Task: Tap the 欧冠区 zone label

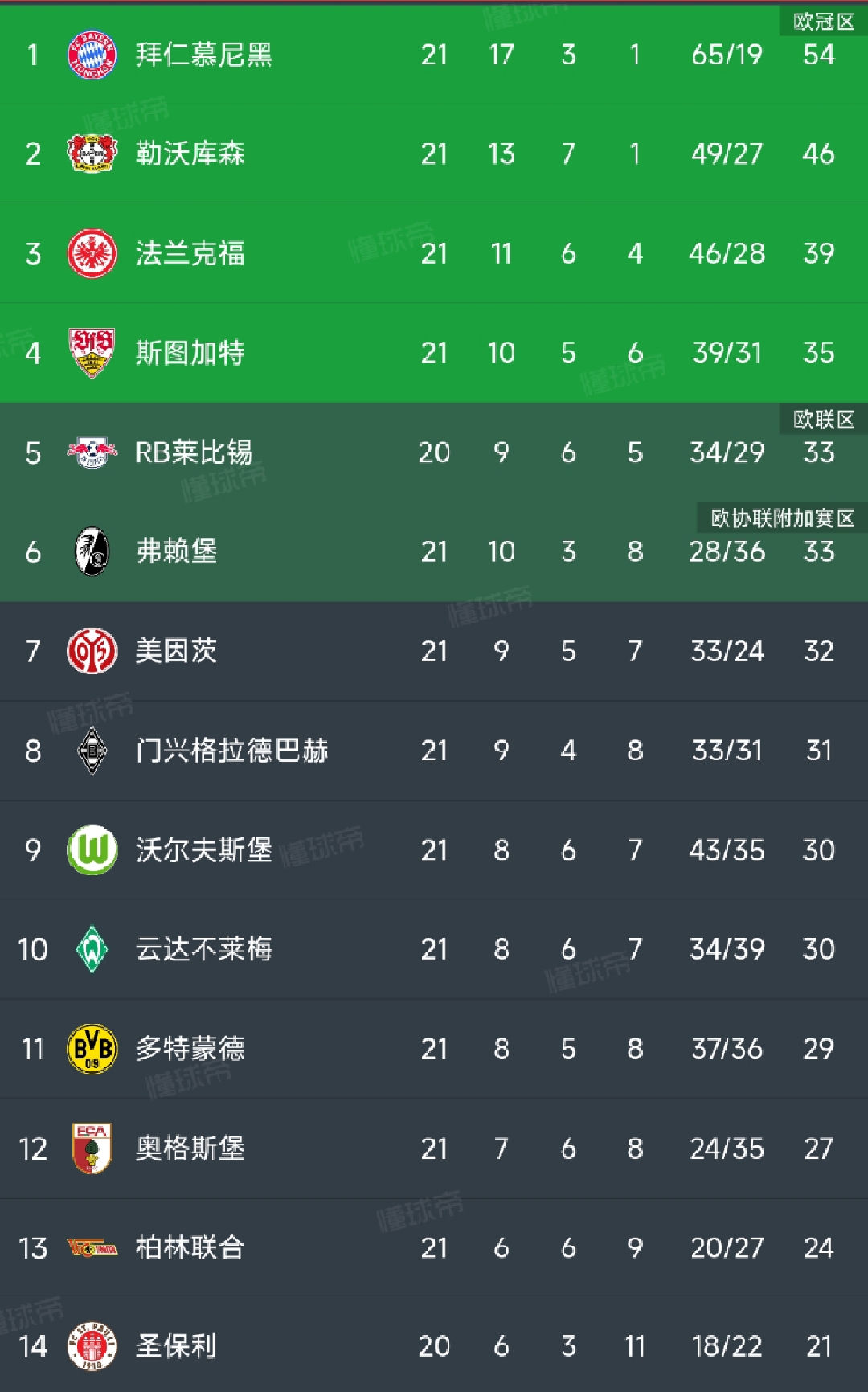Action: click(x=824, y=22)
